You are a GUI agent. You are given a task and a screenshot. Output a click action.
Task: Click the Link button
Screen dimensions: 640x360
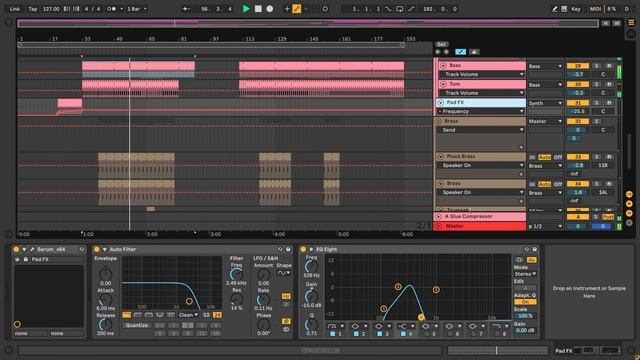coord(15,9)
